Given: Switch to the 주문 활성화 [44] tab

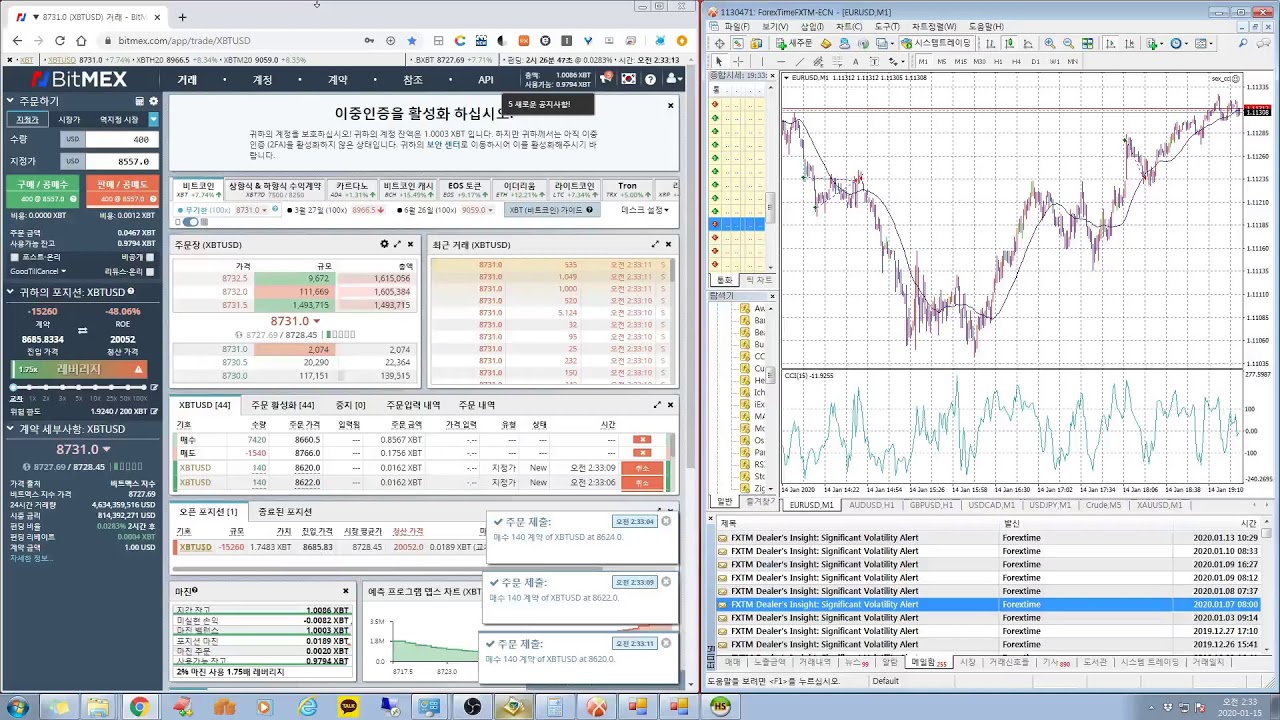Looking at the screenshot, I should (282, 405).
